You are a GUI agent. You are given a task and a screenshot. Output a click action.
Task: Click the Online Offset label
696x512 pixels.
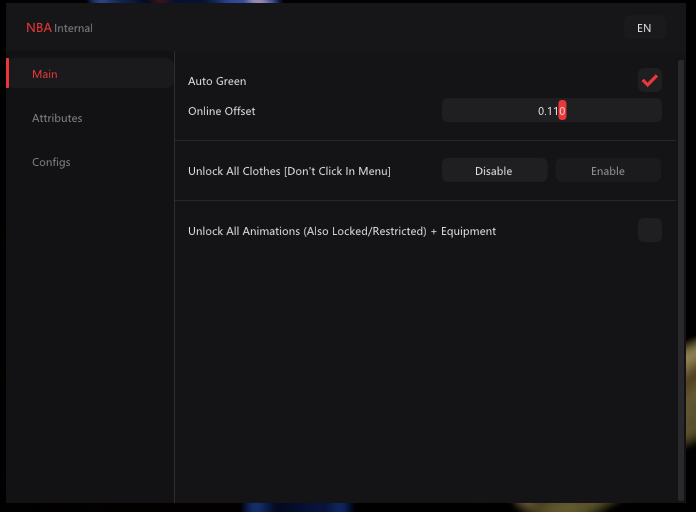coord(221,111)
